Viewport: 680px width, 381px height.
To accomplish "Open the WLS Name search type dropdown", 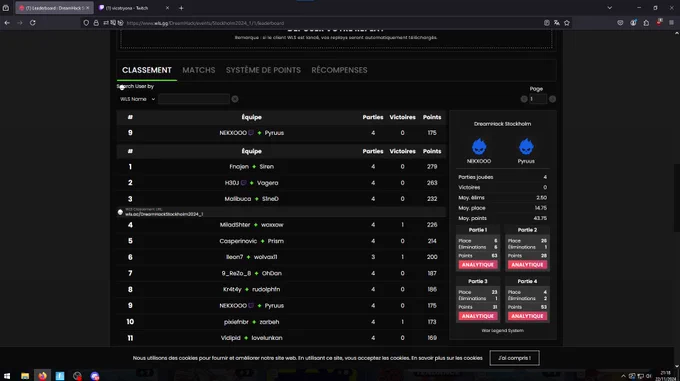I will tap(137, 99).
